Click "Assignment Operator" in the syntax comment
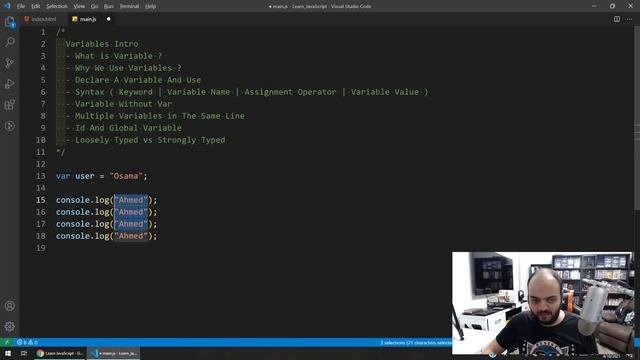640x360 pixels. pyautogui.click(x=291, y=92)
